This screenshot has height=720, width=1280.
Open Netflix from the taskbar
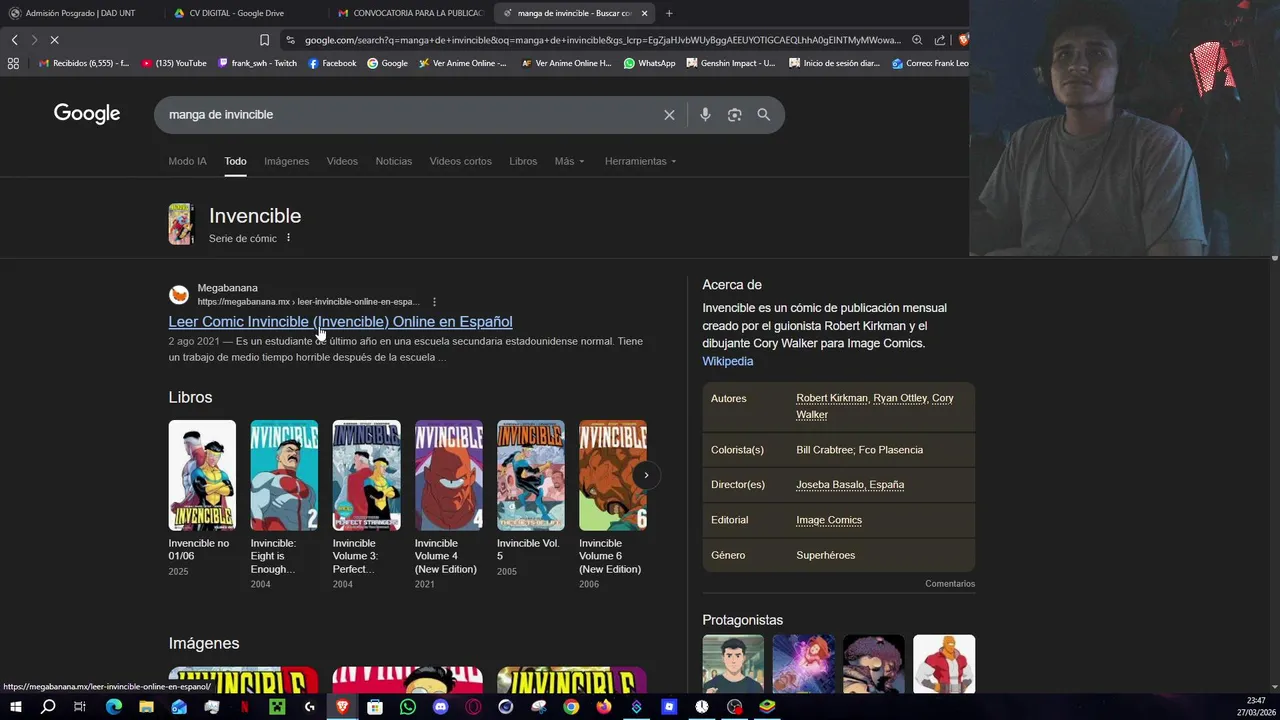point(244,707)
